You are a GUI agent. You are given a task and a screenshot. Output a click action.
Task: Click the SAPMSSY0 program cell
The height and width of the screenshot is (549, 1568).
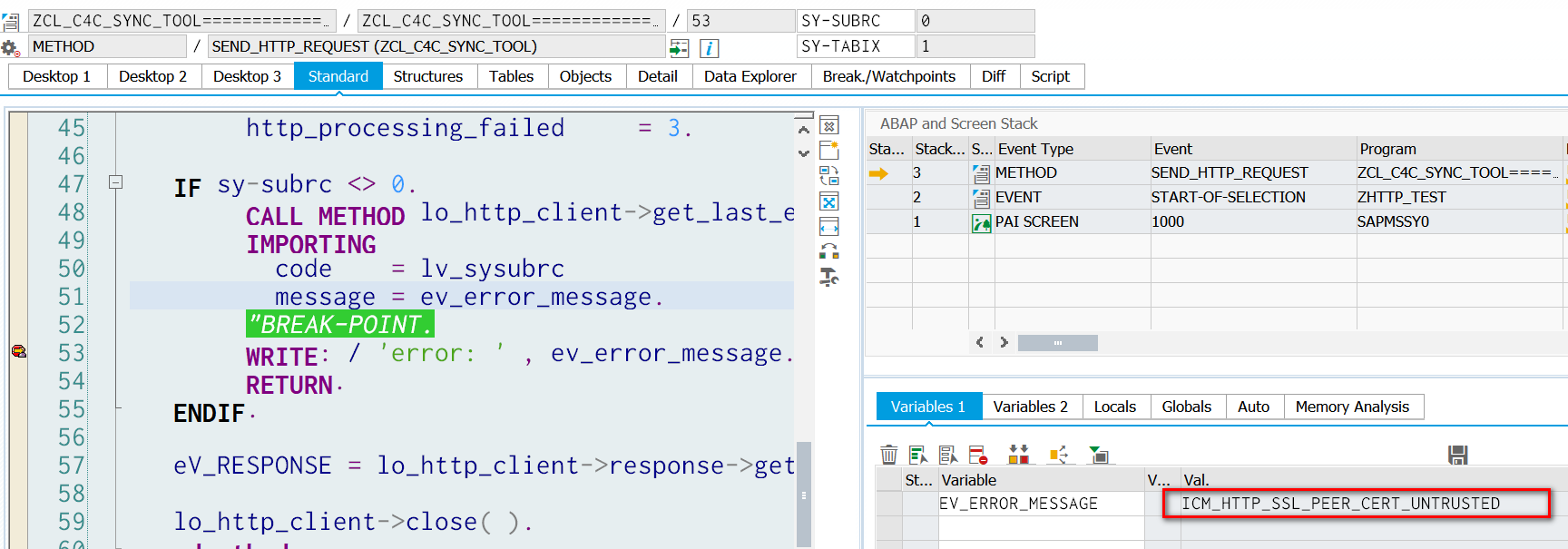[x=1459, y=222]
